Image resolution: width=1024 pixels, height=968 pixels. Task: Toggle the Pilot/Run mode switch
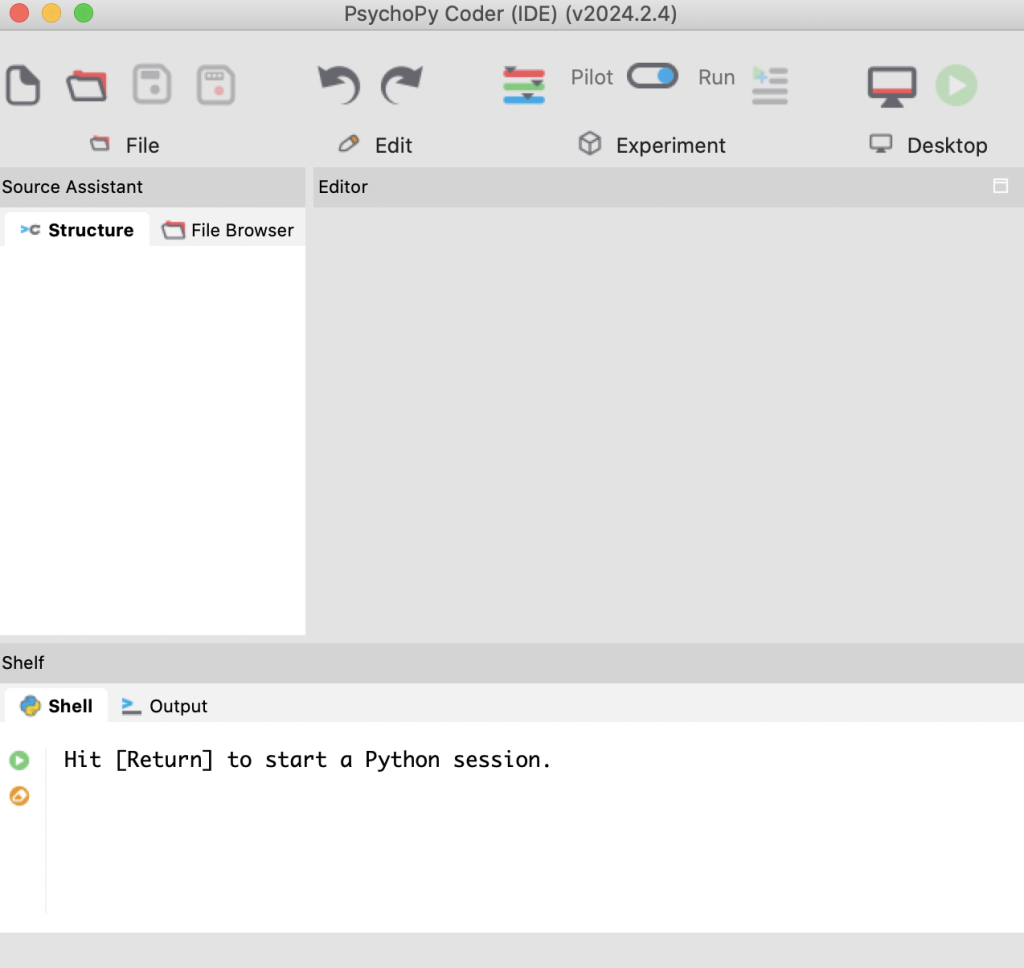click(652, 76)
